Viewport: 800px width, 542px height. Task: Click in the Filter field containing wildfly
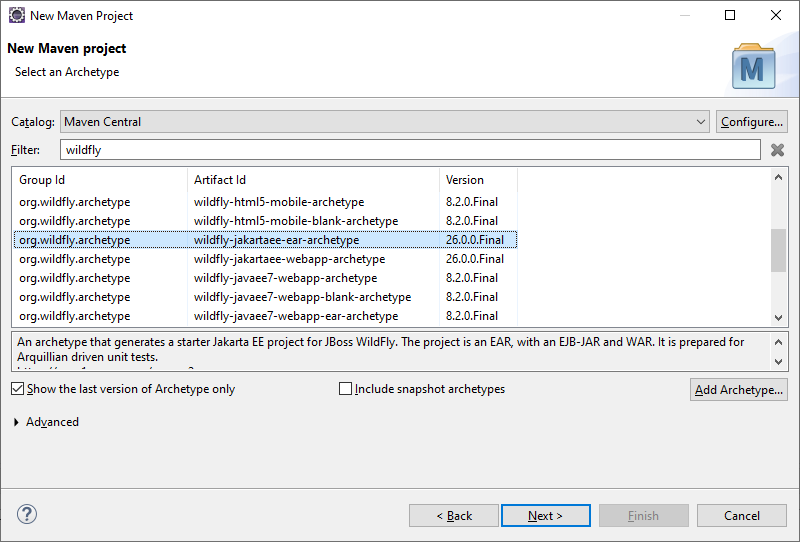click(410, 150)
